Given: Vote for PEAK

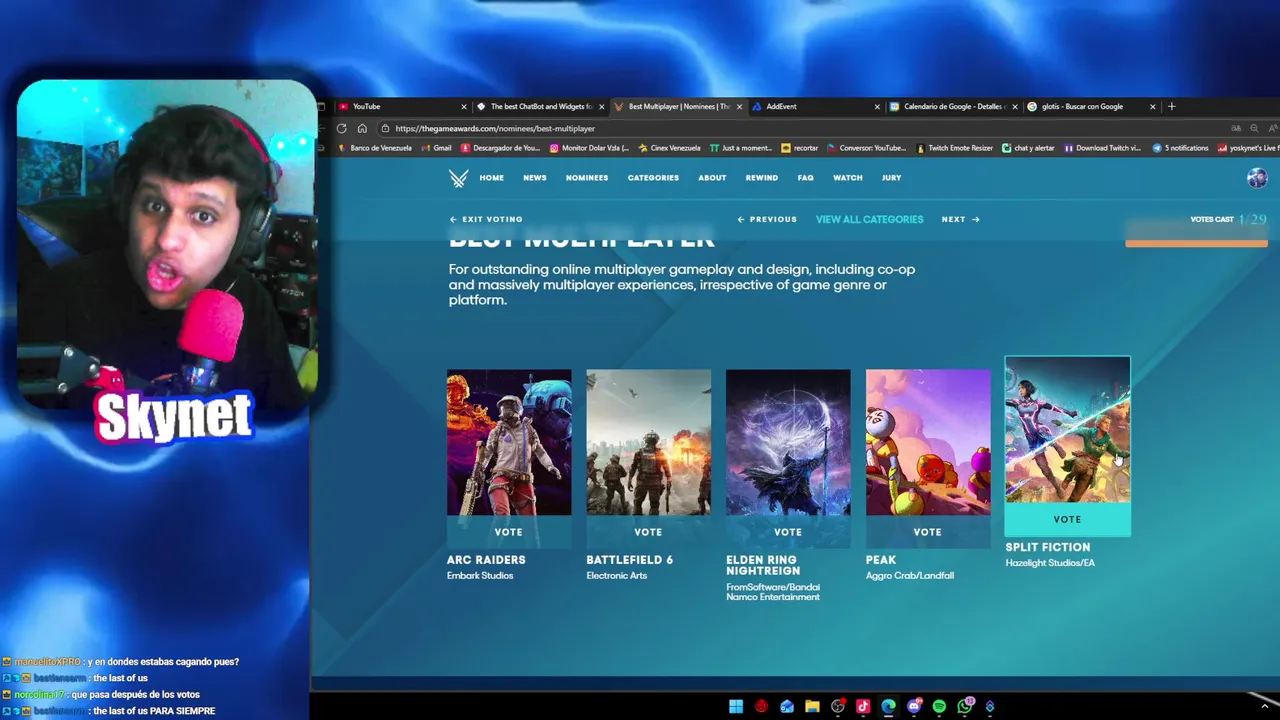Looking at the screenshot, I should click(x=928, y=532).
